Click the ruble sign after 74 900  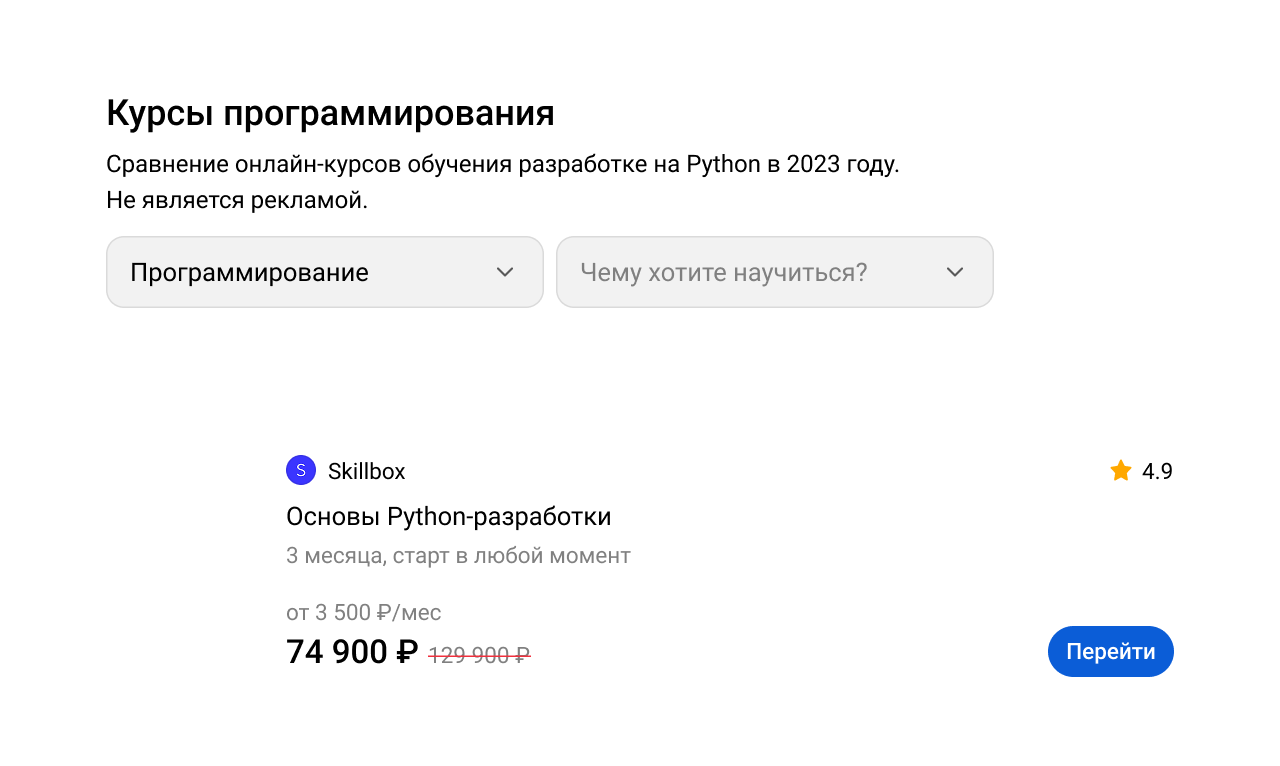[x=406, y=653]
